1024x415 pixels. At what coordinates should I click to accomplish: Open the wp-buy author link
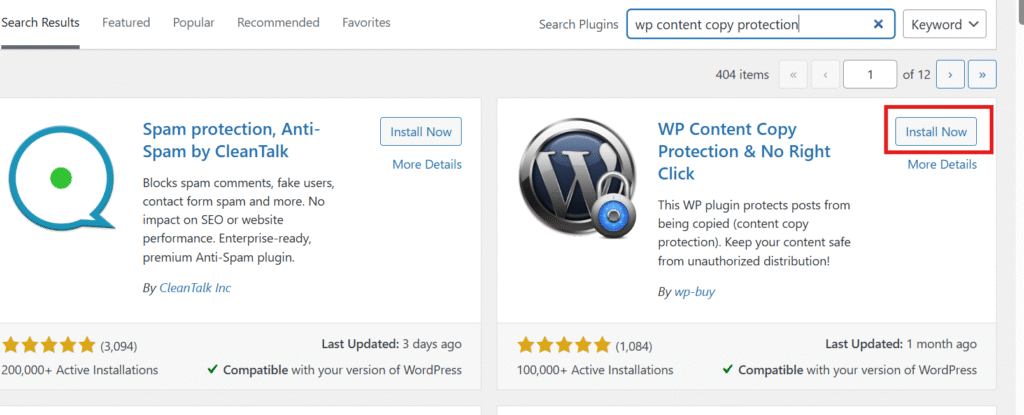click(695, 291)
